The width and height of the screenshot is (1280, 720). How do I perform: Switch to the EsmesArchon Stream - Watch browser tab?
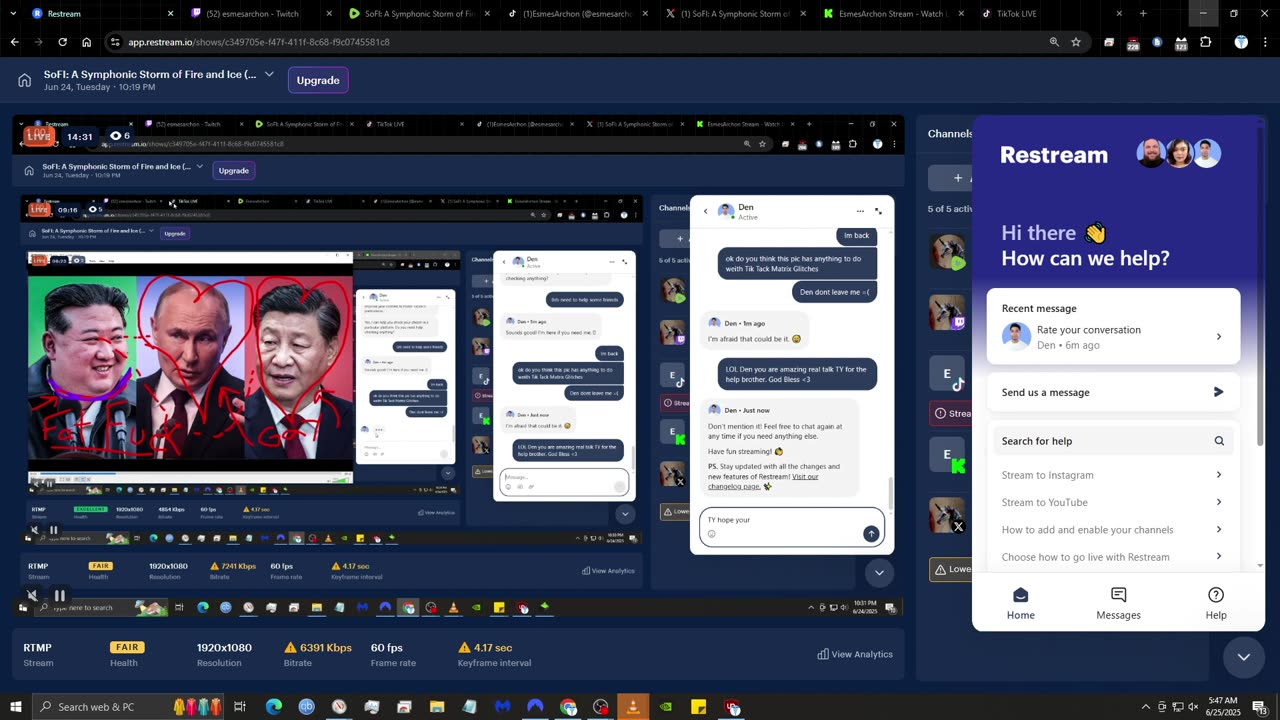(893, 14)
